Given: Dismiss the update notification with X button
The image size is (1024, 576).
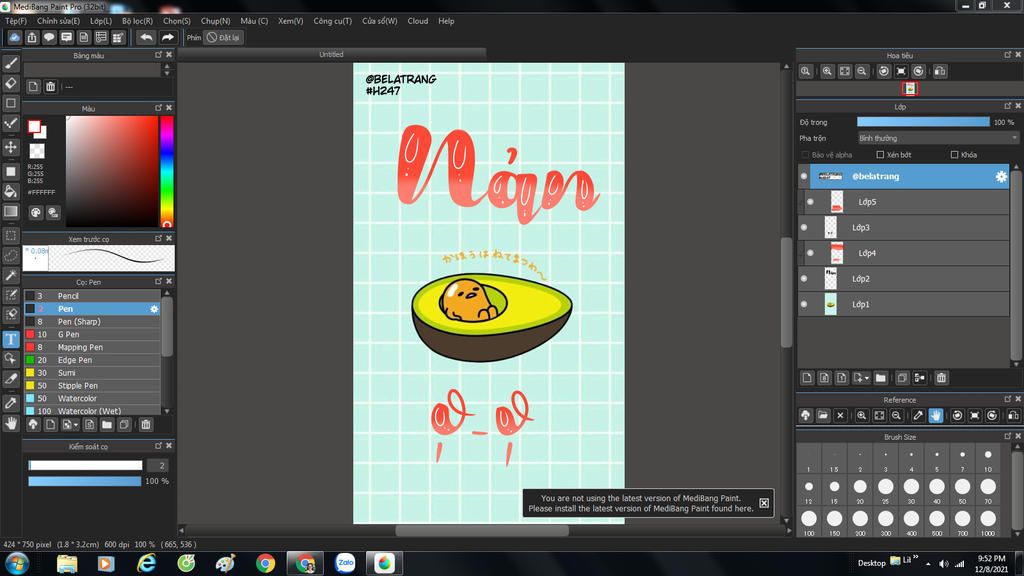Looking at the screenshot, I should point(763,503).
